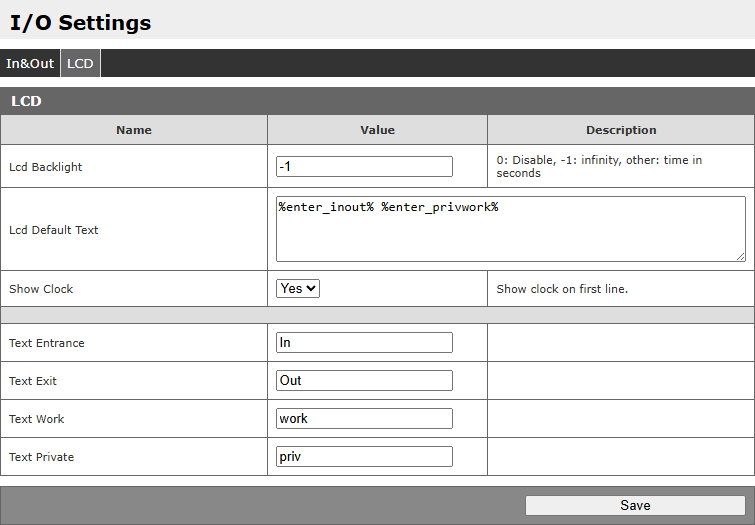The width and height of the screenshot is (755, 525).
Task: Click the Text Exit input field
Action: [x=364, y=381]
